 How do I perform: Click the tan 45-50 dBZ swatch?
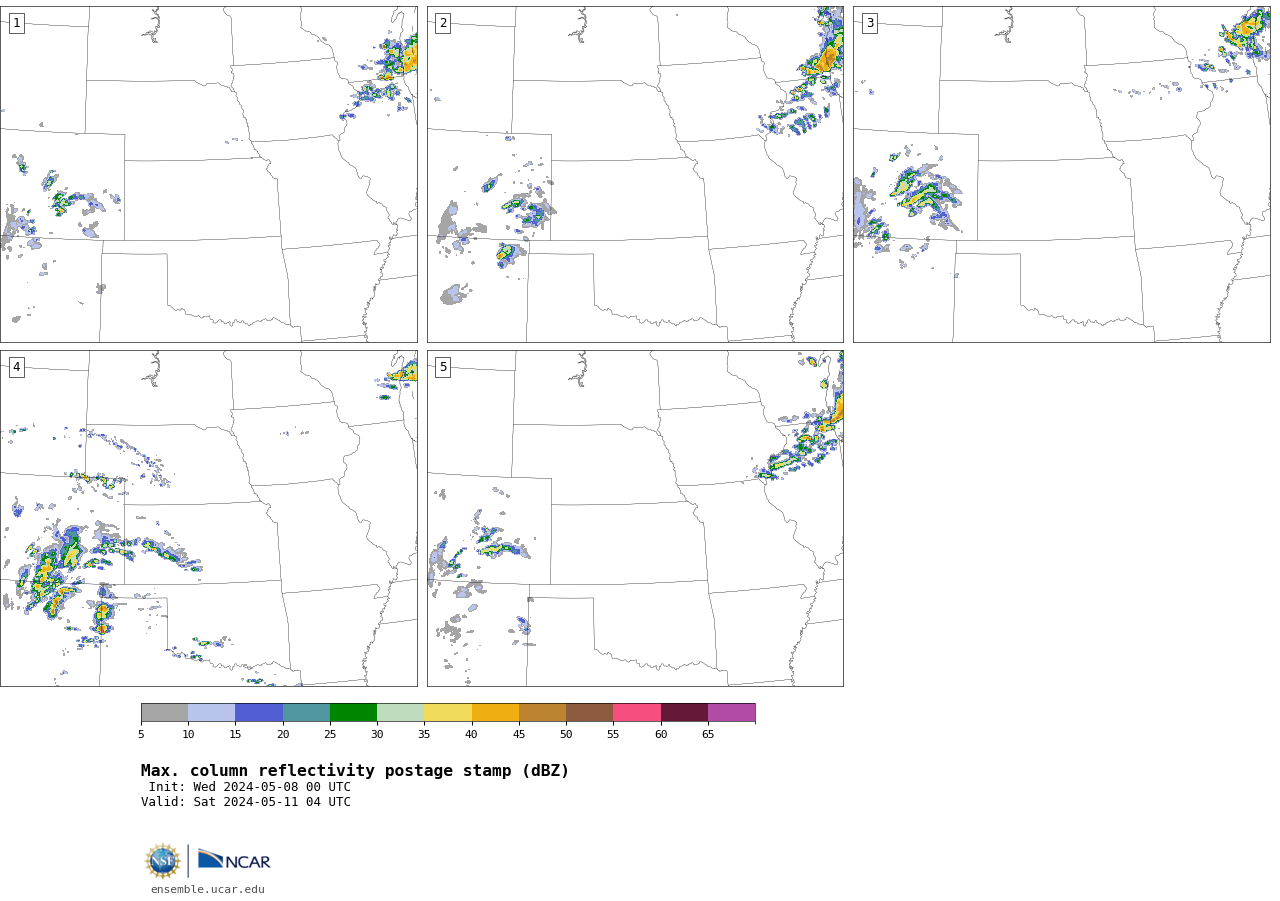542,713
